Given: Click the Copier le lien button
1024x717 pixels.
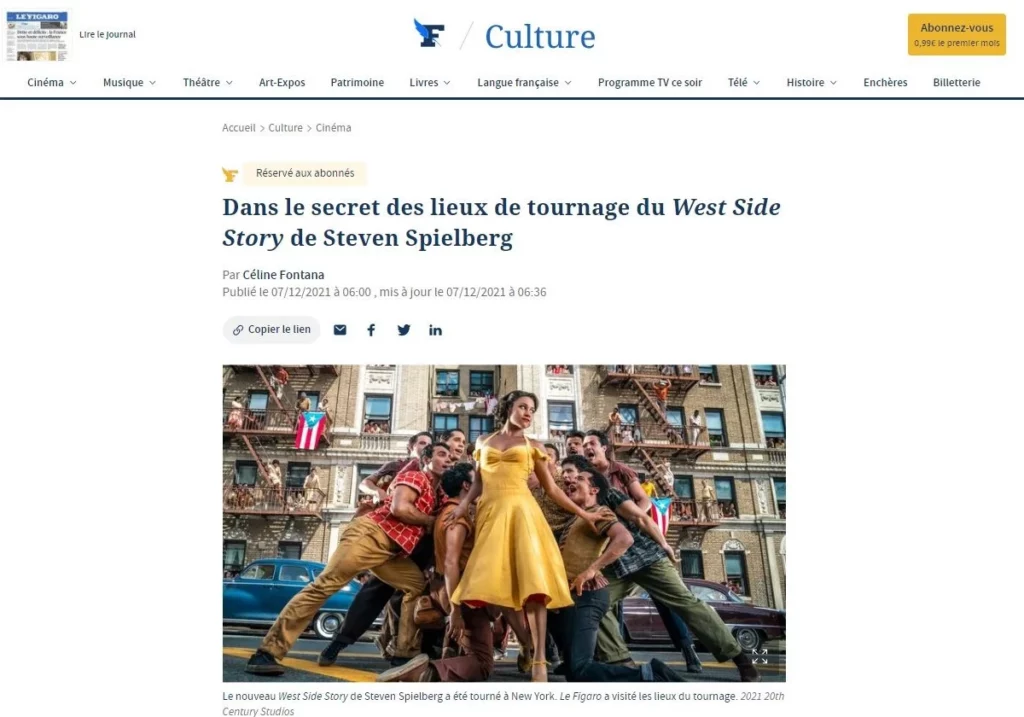Looking at the screenshot, I should tap(272, 330).
